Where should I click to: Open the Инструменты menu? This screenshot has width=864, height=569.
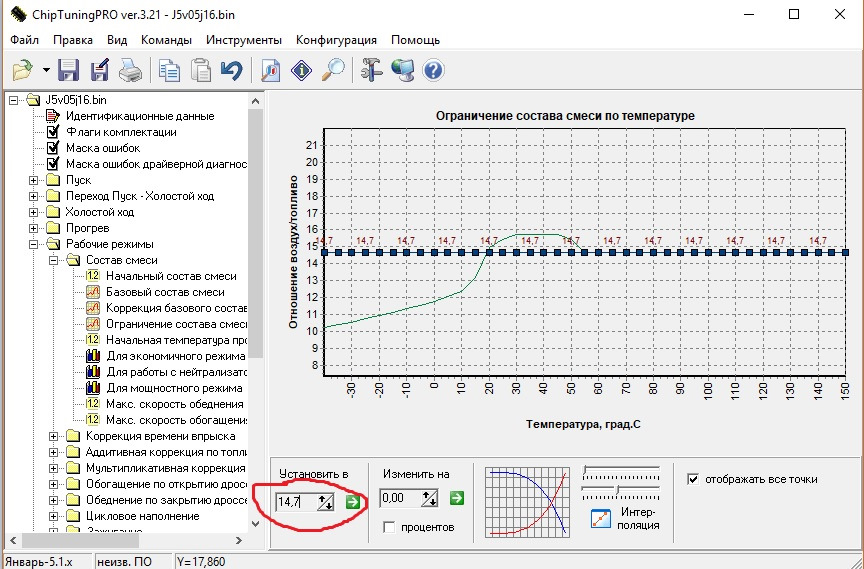244,40
